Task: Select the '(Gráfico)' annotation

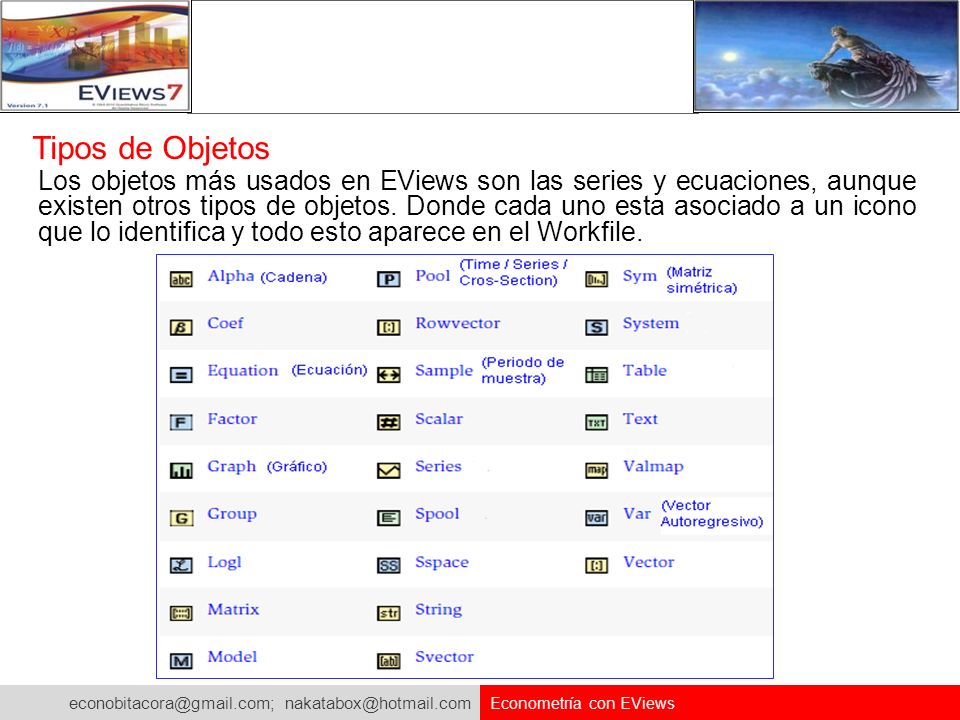Action: click(x=297, y=467)
